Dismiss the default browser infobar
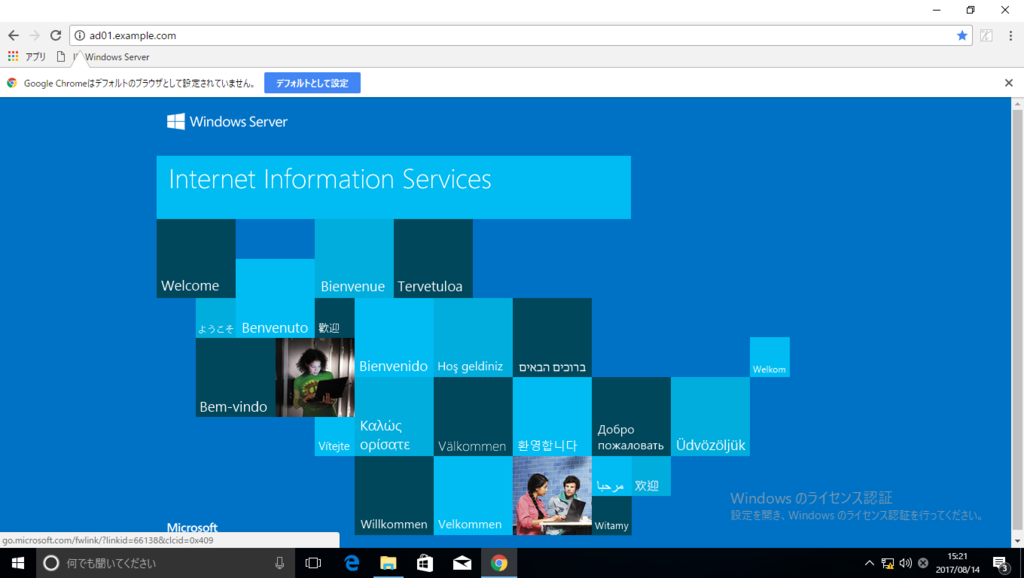The width and height of the screenshot is (1024, 578). (x=1008, y=83)
